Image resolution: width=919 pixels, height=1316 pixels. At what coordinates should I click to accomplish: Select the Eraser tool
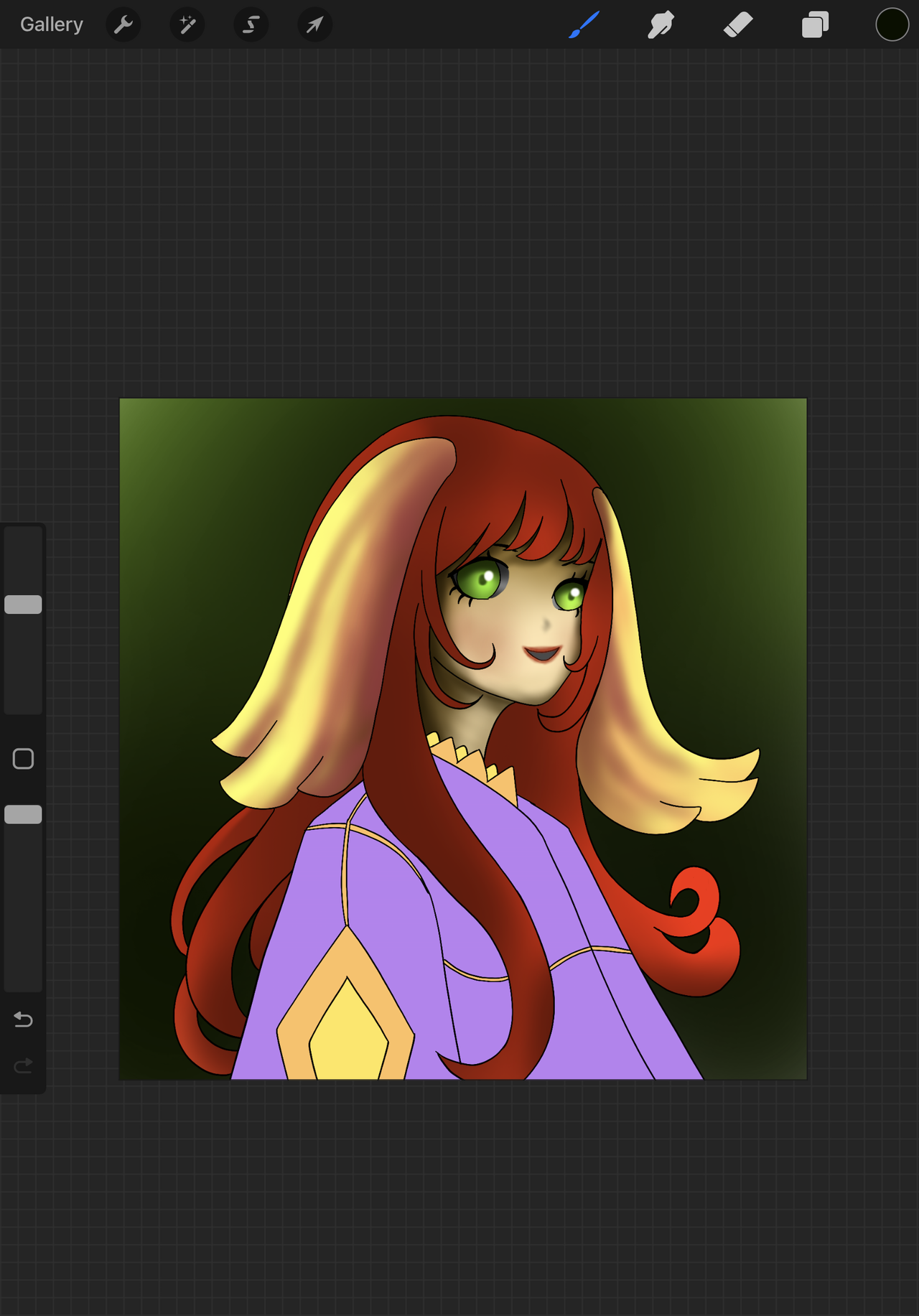coord(738,24)
